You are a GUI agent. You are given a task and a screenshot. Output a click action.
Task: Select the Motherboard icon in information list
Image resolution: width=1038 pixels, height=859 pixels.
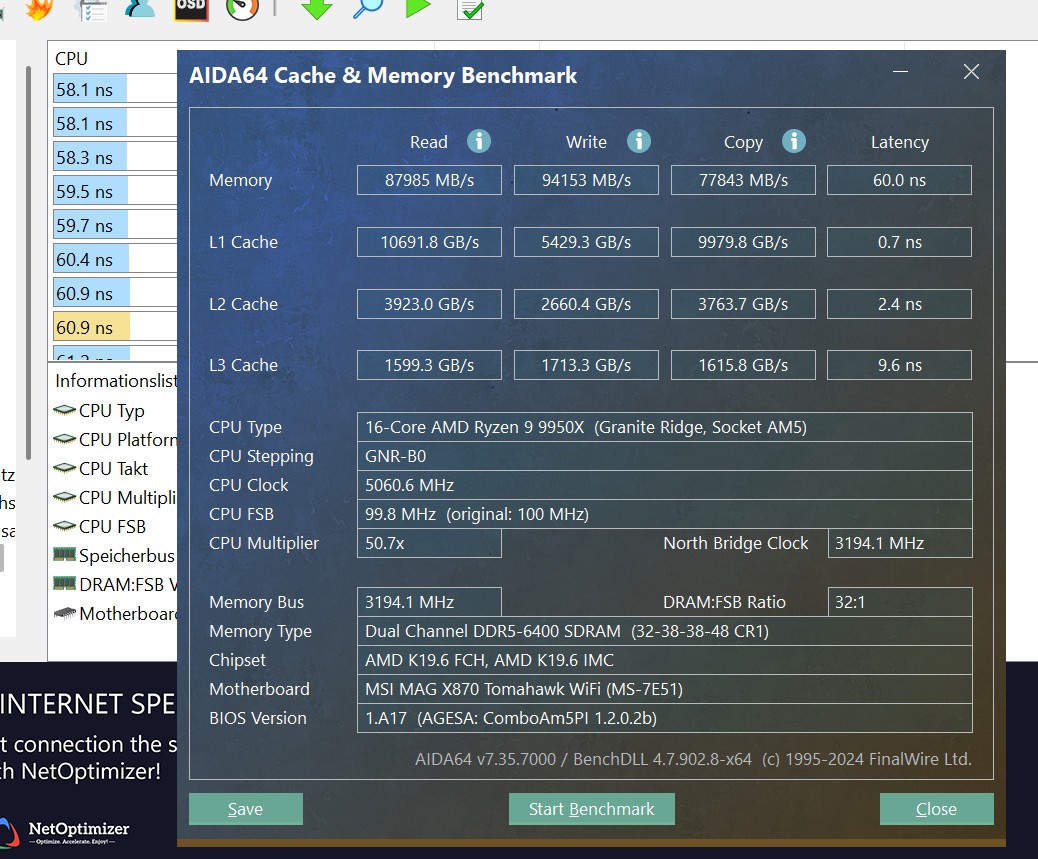click(x=64, y=613)
